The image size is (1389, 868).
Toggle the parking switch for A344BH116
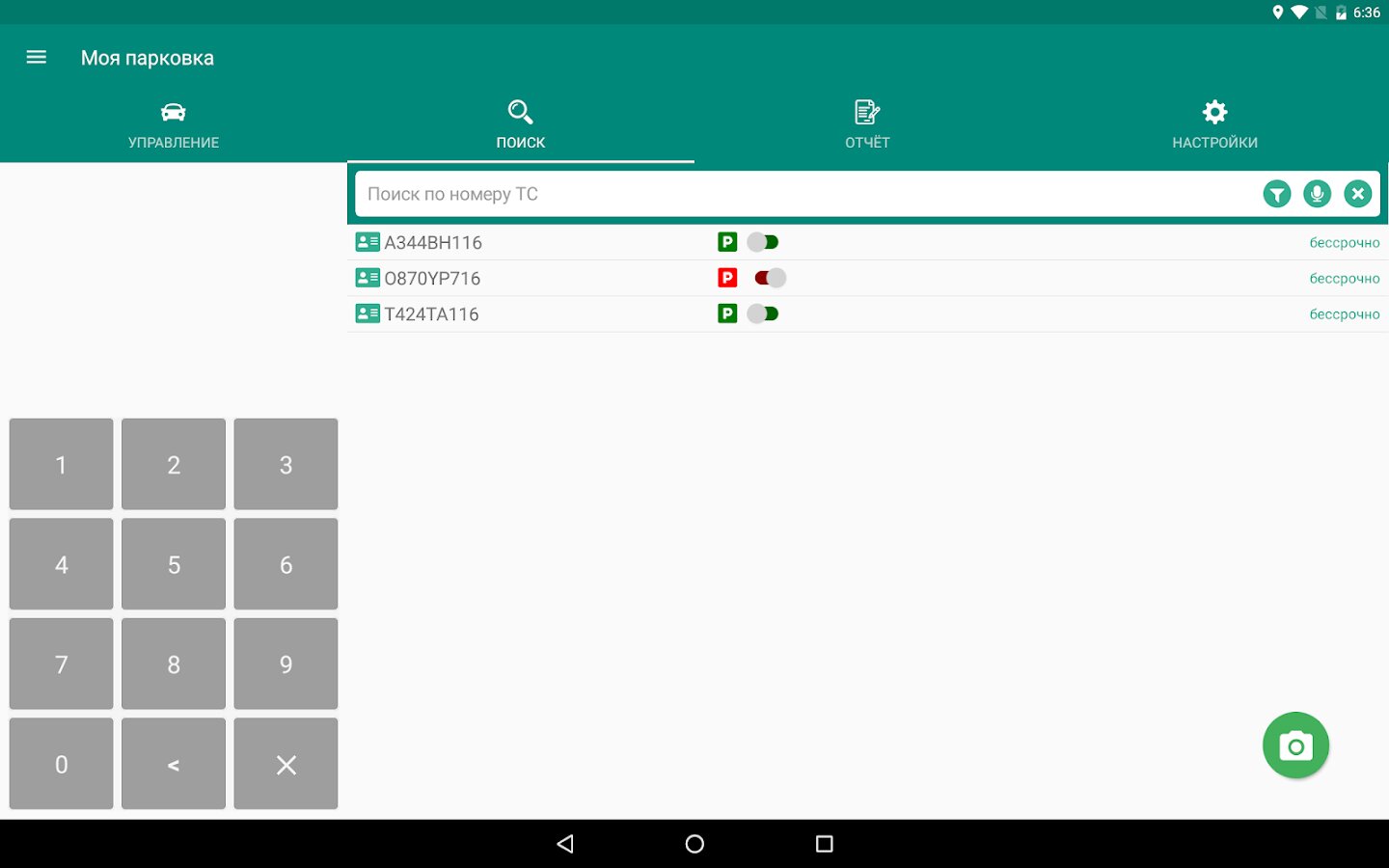coord(763,242)
